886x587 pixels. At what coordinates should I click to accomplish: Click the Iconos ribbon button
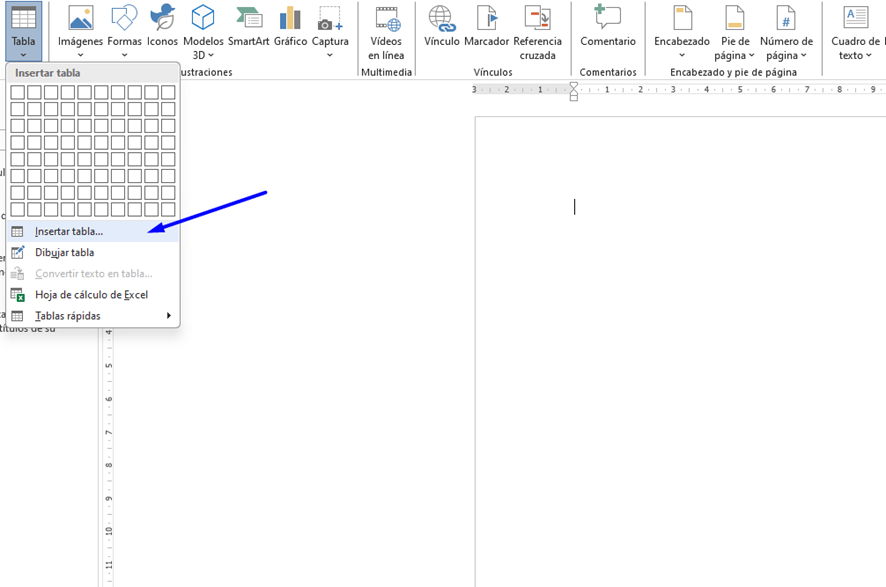click(x=162, y=27)
